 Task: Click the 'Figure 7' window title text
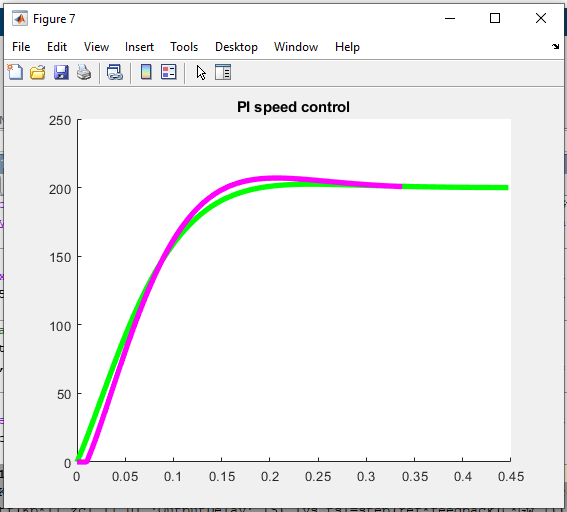click(x=54, y=19)
